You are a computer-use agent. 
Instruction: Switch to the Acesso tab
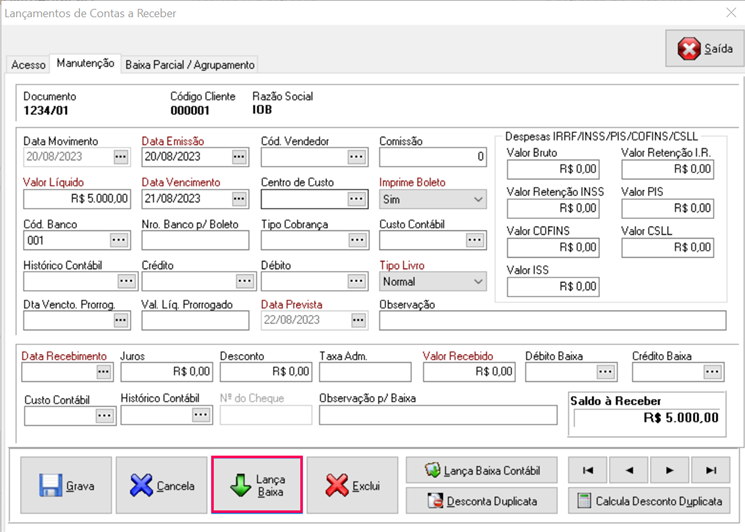[28, 64]
